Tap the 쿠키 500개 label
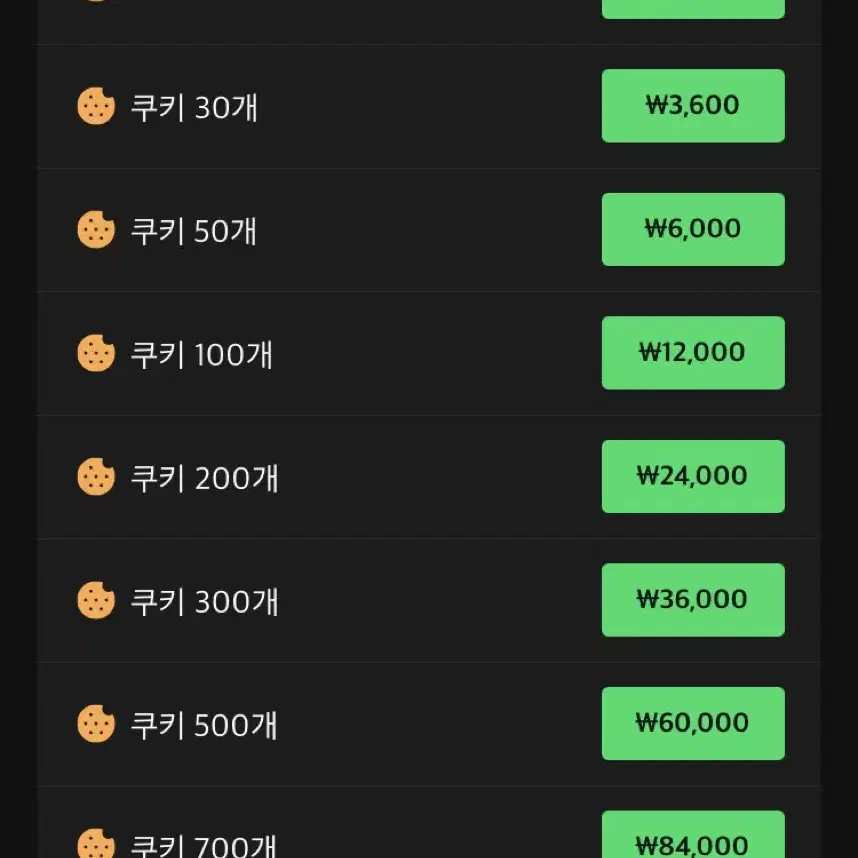This screenshot has height=858, width=858. (x=204, y=724)
